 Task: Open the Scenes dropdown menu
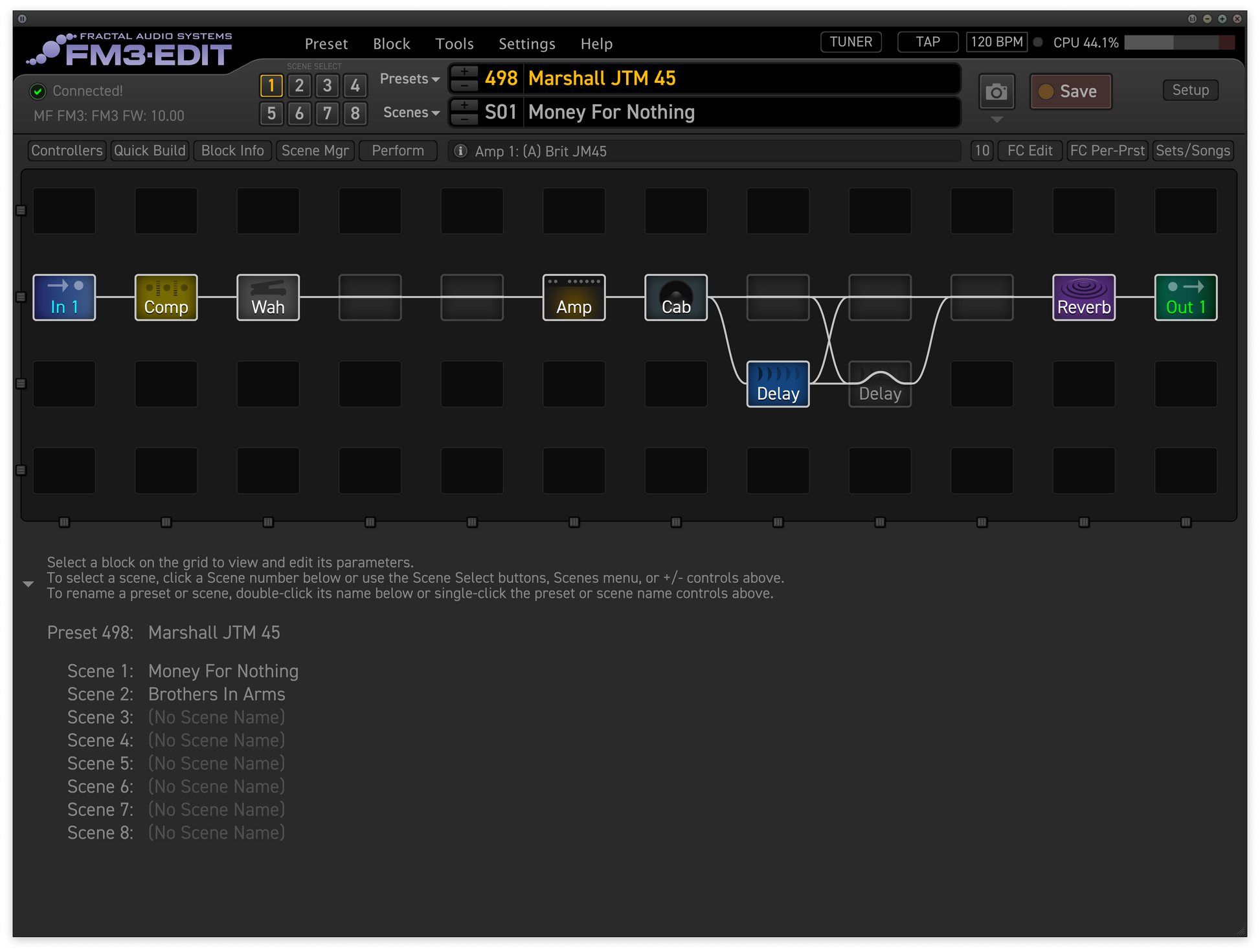411,113
